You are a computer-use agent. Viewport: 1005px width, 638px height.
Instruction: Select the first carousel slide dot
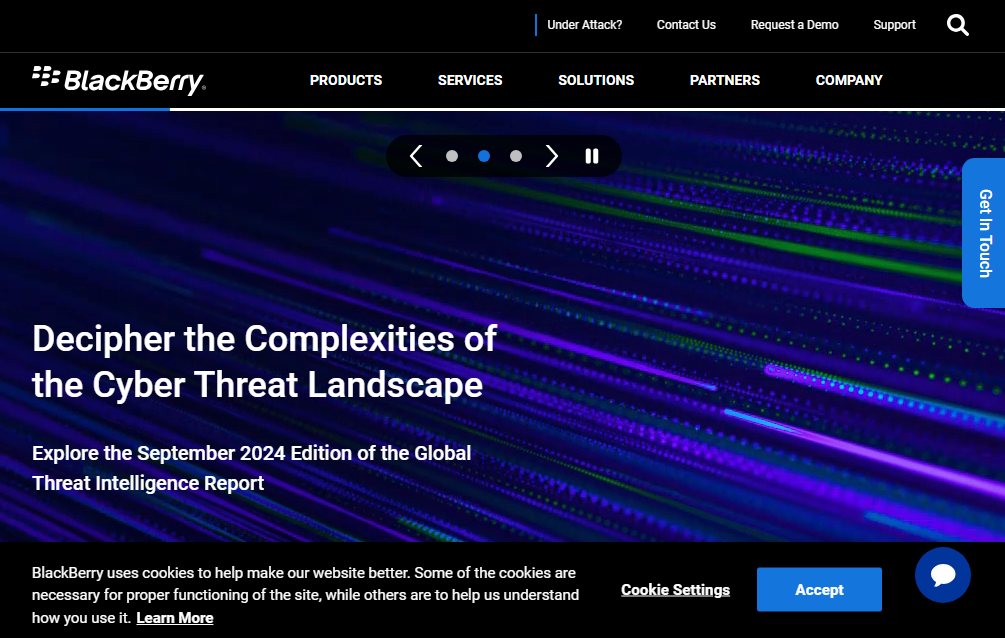click(452, 156)
